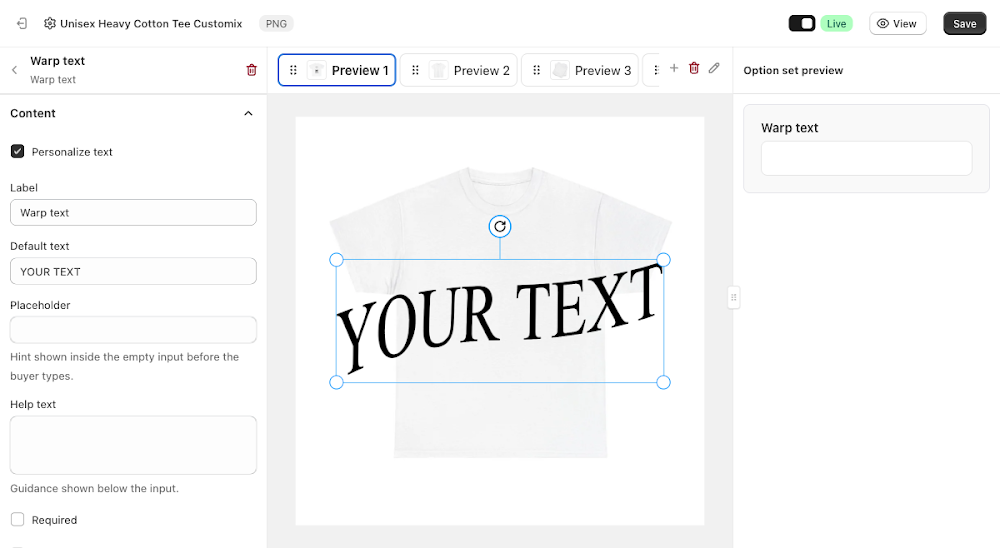Uncheck Personalize text checkbox
Screen dimensions: 1000x548
[x=17, y=151]
